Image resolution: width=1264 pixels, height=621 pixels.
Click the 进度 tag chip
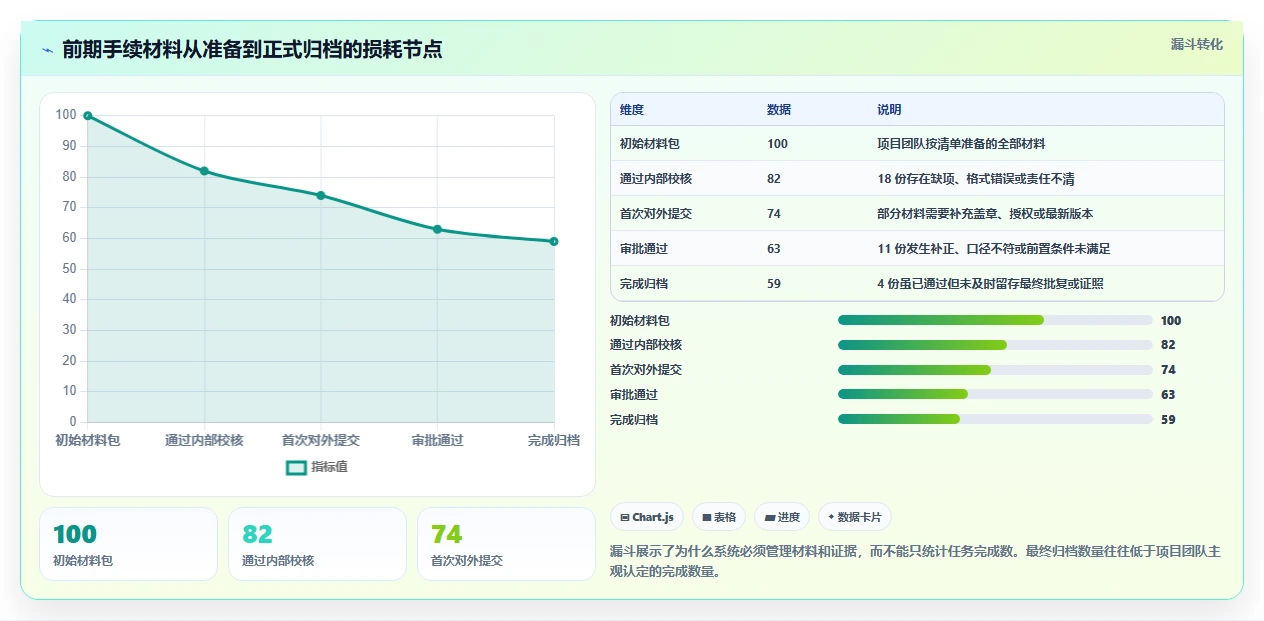(x=782, y=517)
